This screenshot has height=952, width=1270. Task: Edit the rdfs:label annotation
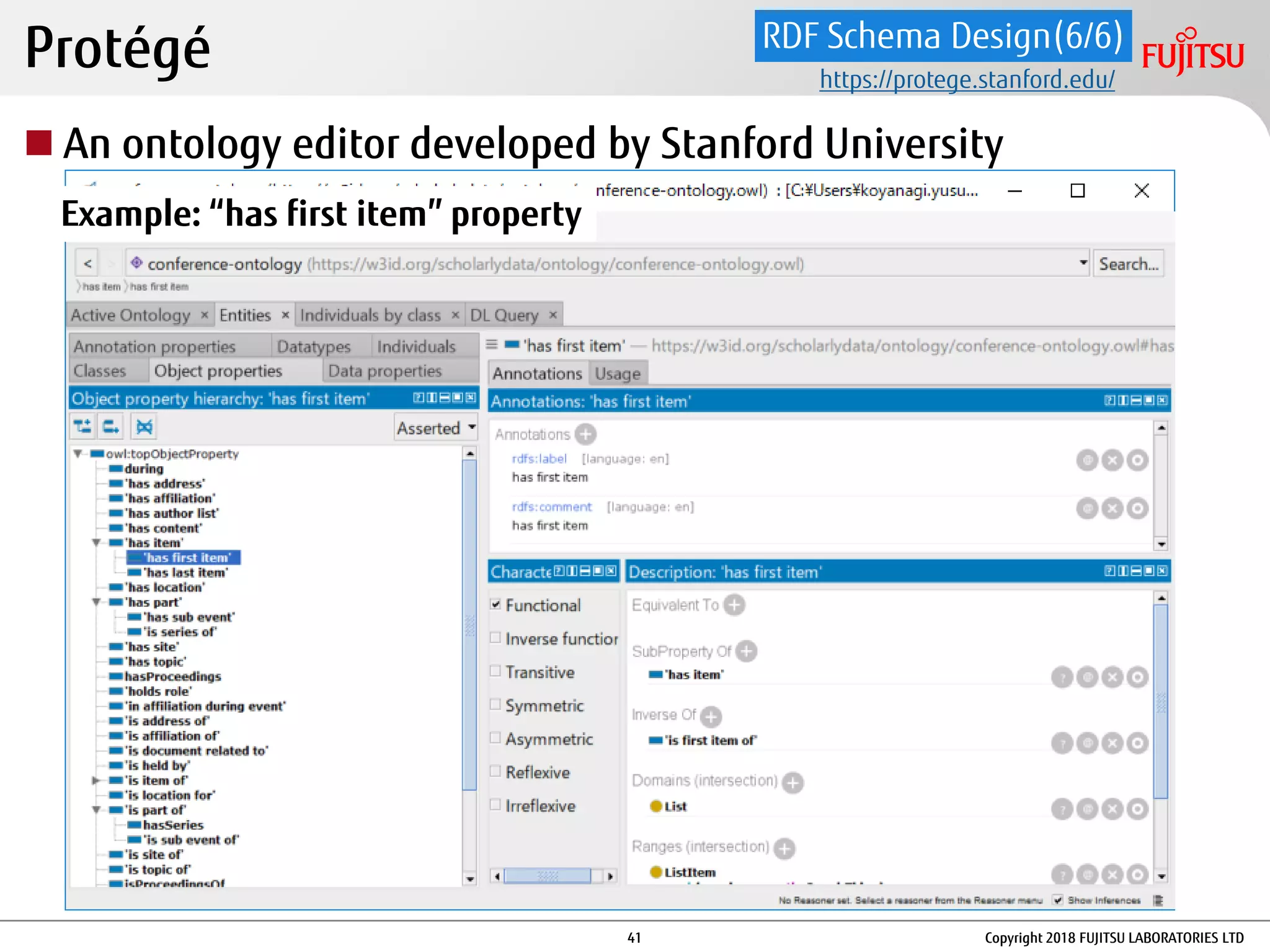[1137, 460]
